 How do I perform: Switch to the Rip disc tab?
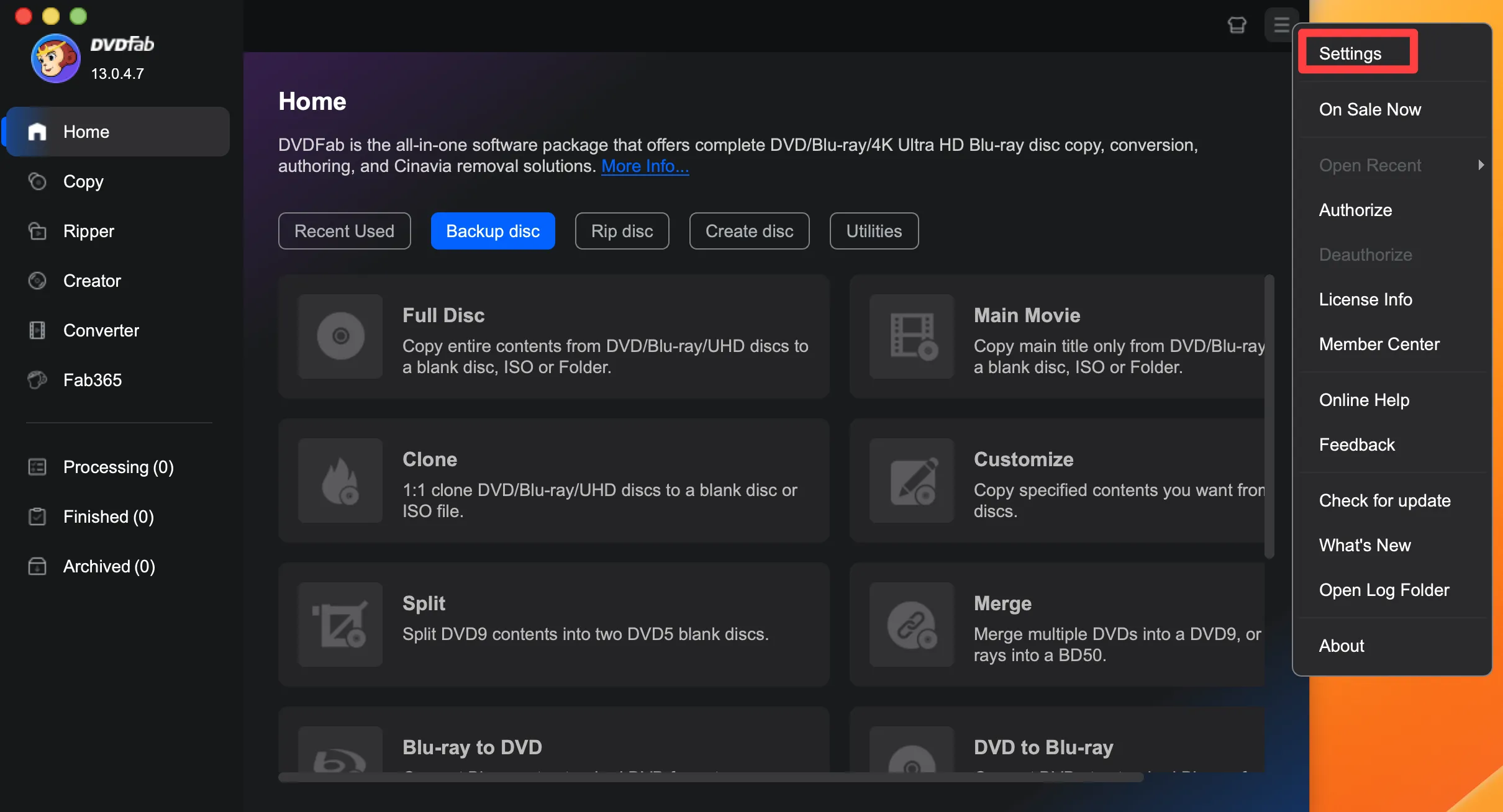[x=622, y=231]
